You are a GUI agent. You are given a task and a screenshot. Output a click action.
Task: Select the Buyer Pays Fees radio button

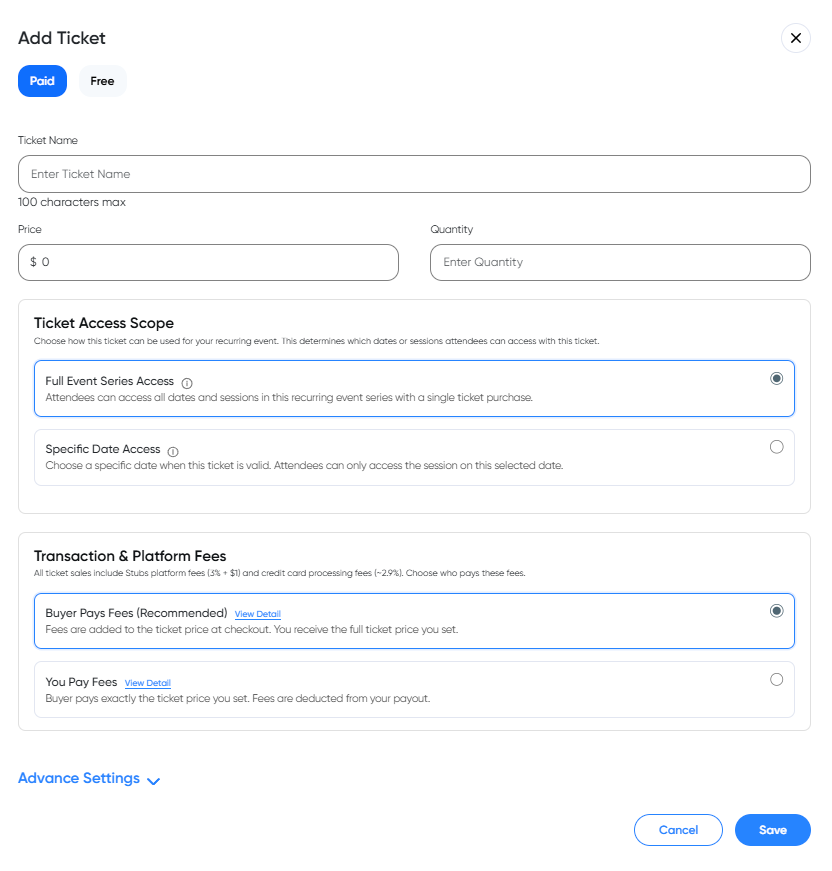coord(777,610)
